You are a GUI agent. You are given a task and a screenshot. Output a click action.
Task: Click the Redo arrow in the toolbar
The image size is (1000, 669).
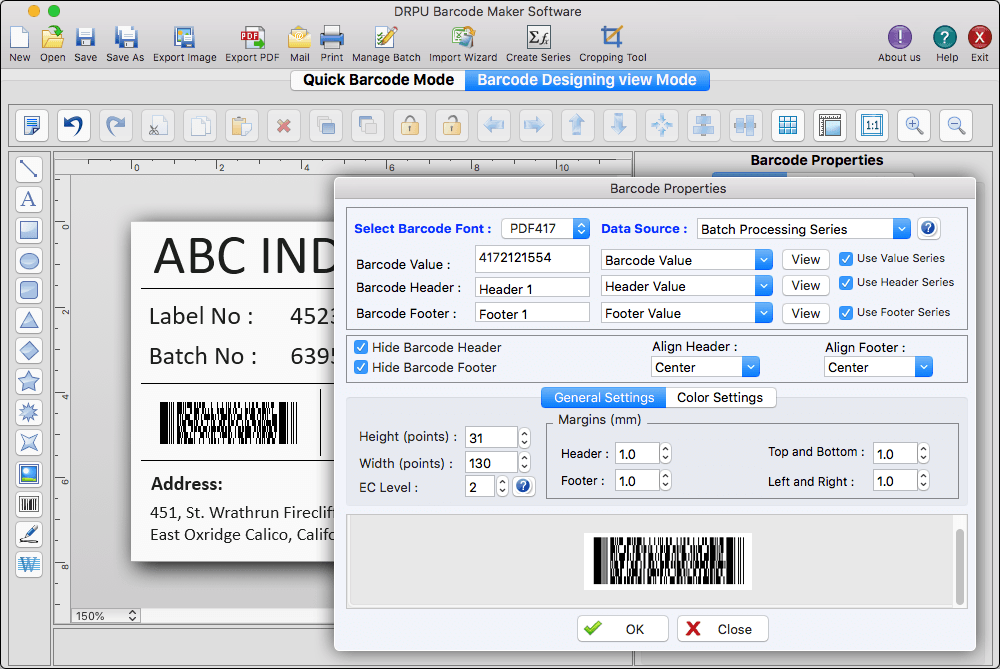(x=115, y=125)
